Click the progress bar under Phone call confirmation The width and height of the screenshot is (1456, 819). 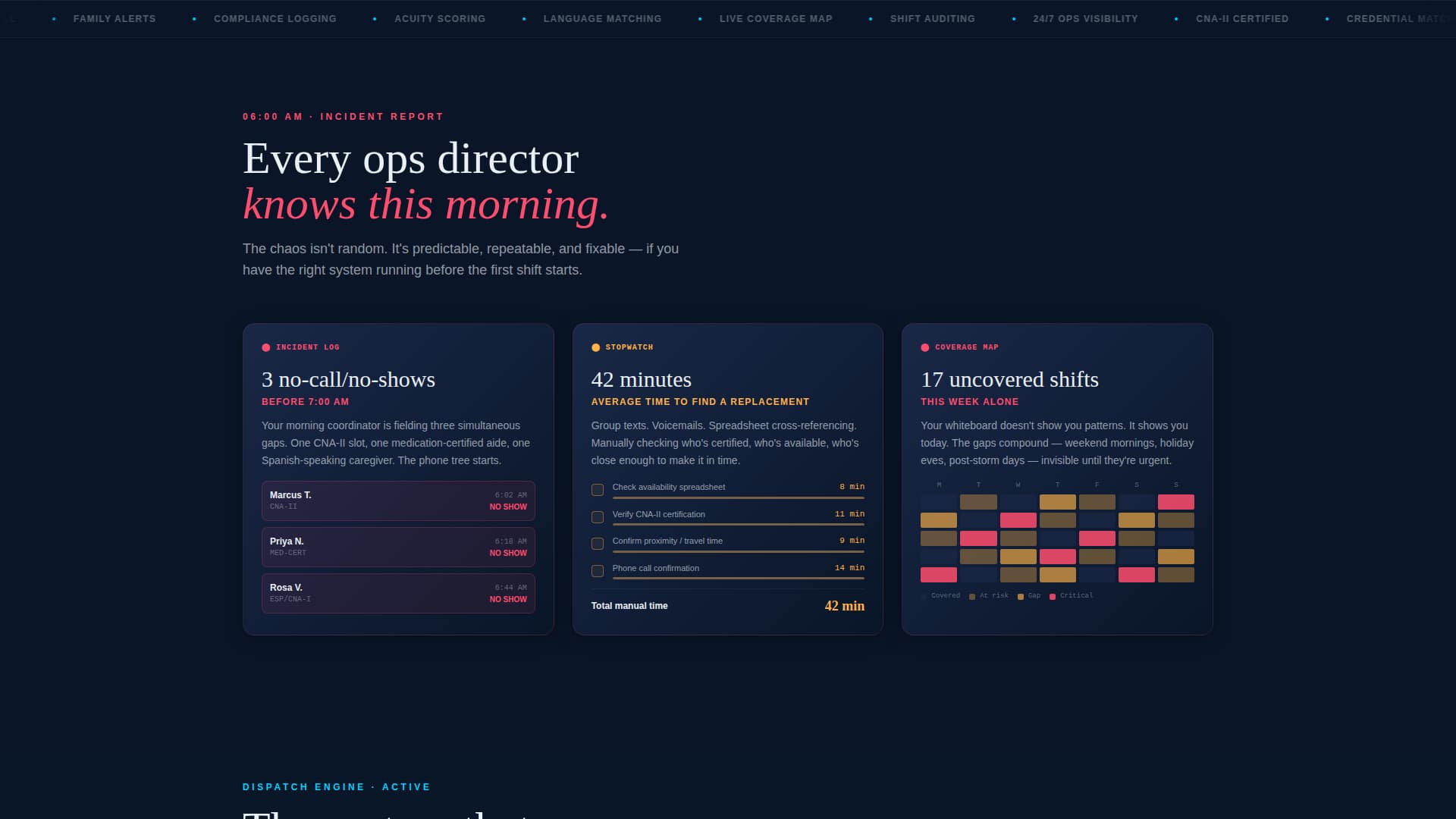[739, 578]
